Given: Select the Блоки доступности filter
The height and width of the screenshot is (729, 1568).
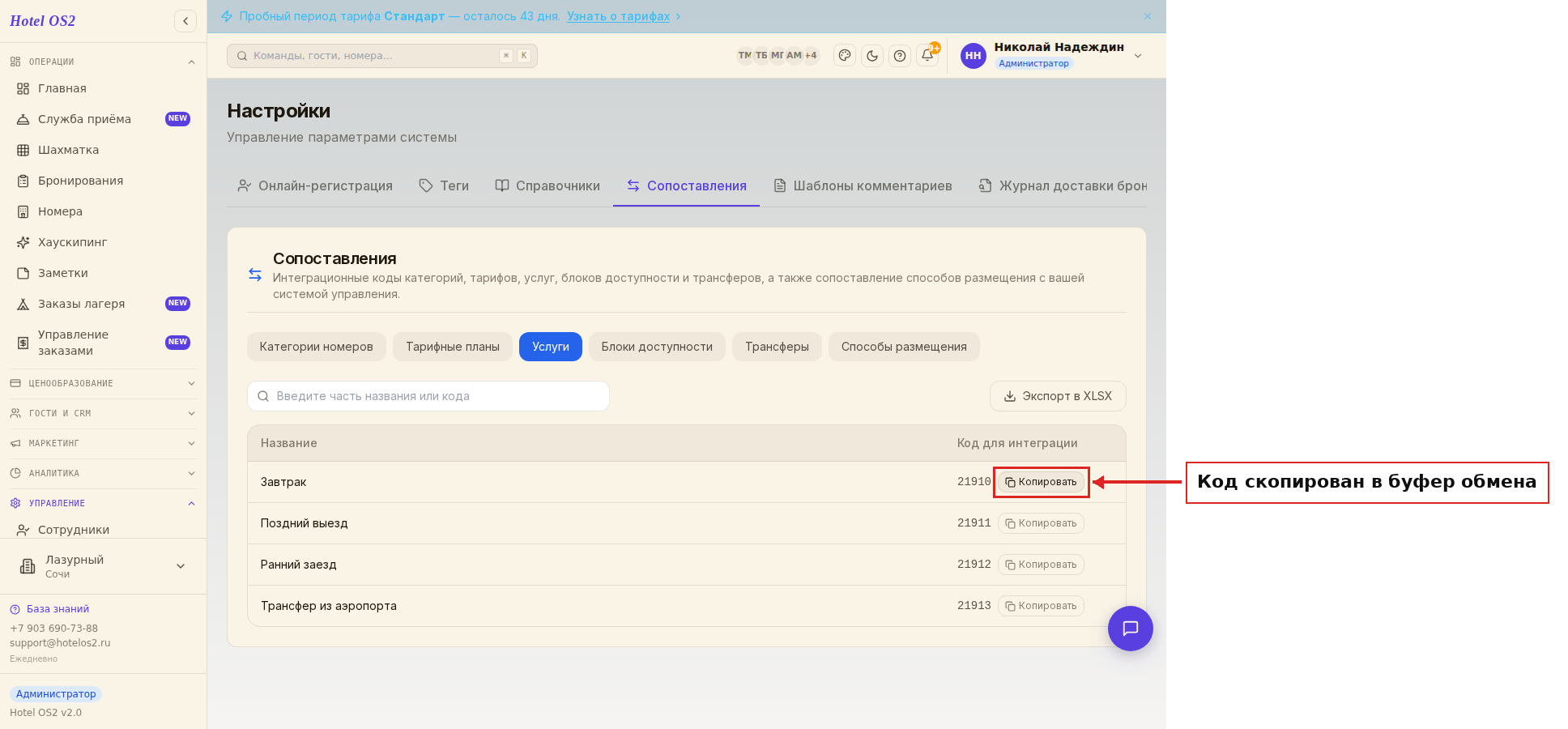Looking at the screenshot, I should tap(657, 347).
